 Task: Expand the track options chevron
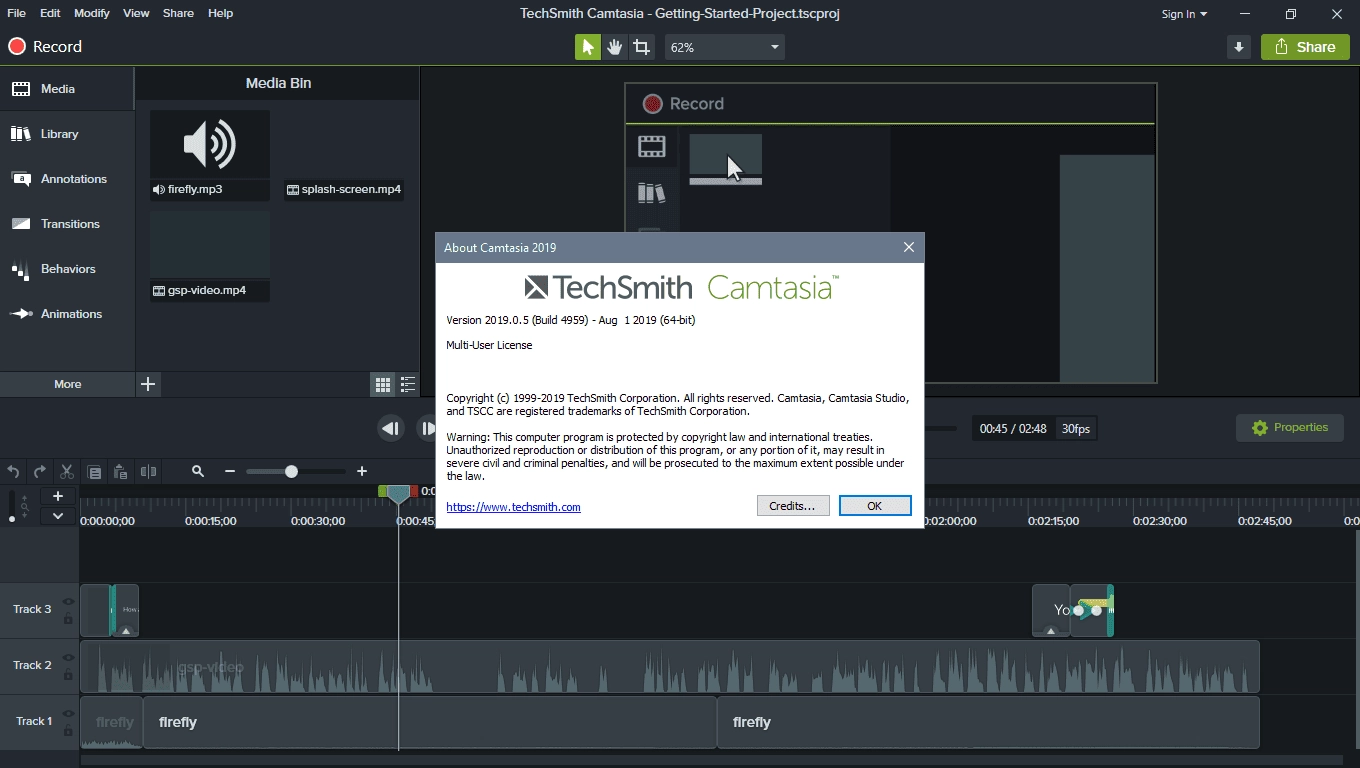58,516
